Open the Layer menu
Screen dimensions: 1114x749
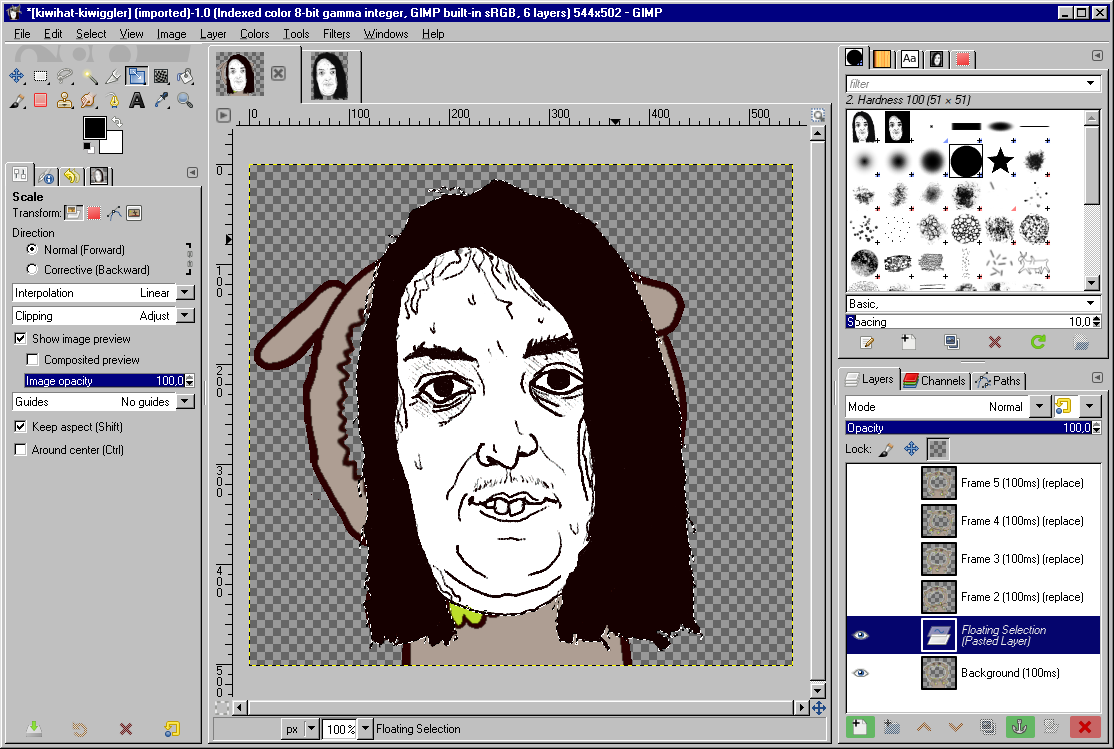coord(212,33)
